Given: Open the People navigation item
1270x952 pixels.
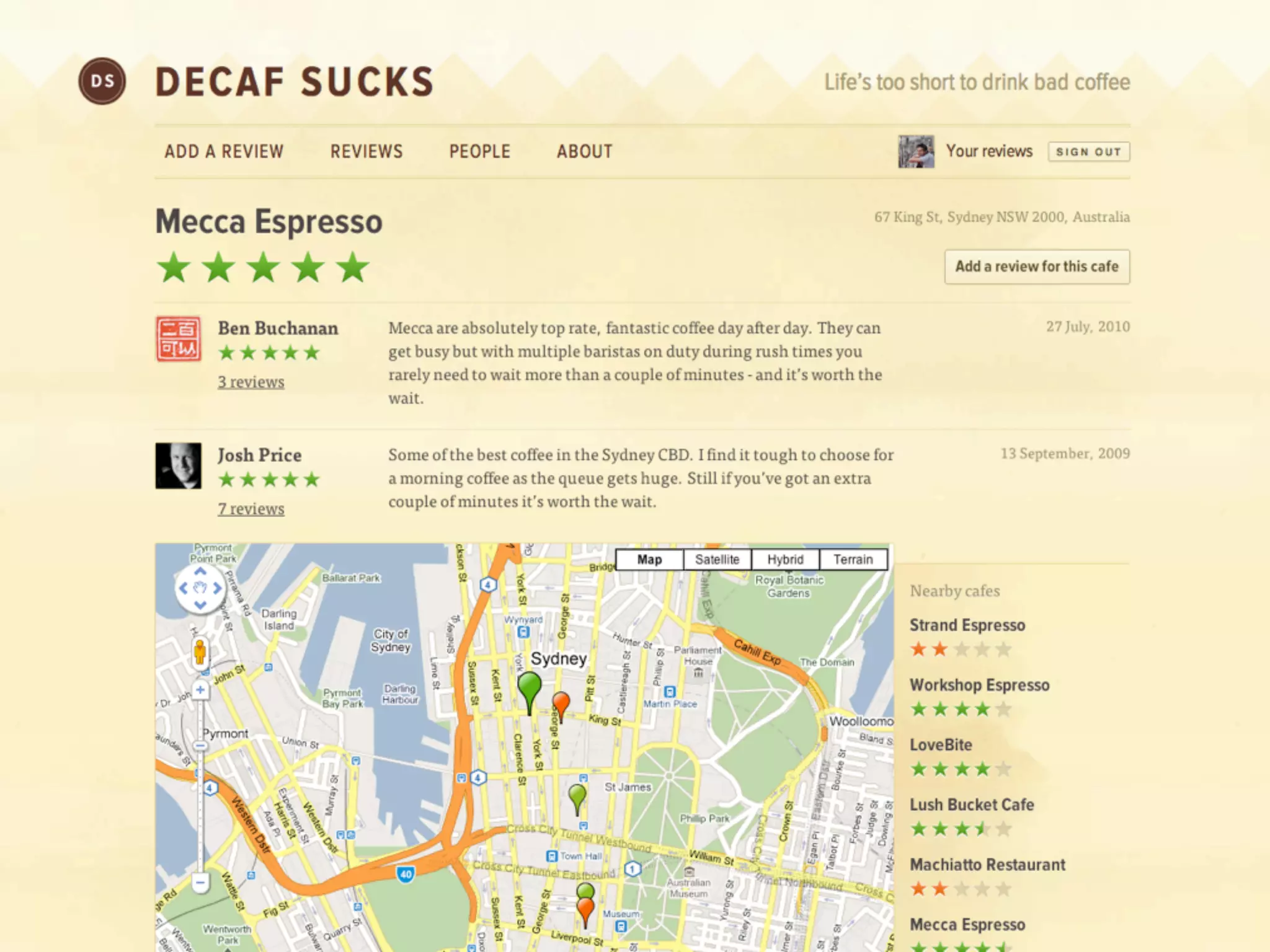Looking at the screenshot, I should tap(479, 151).
